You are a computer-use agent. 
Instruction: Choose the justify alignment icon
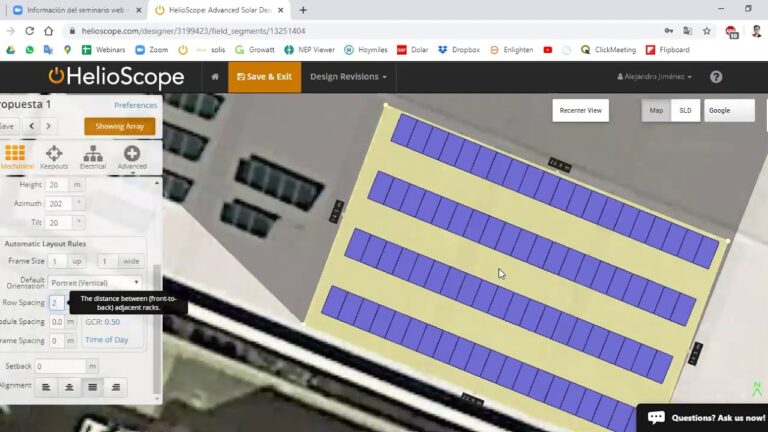[x=93, y=387]
